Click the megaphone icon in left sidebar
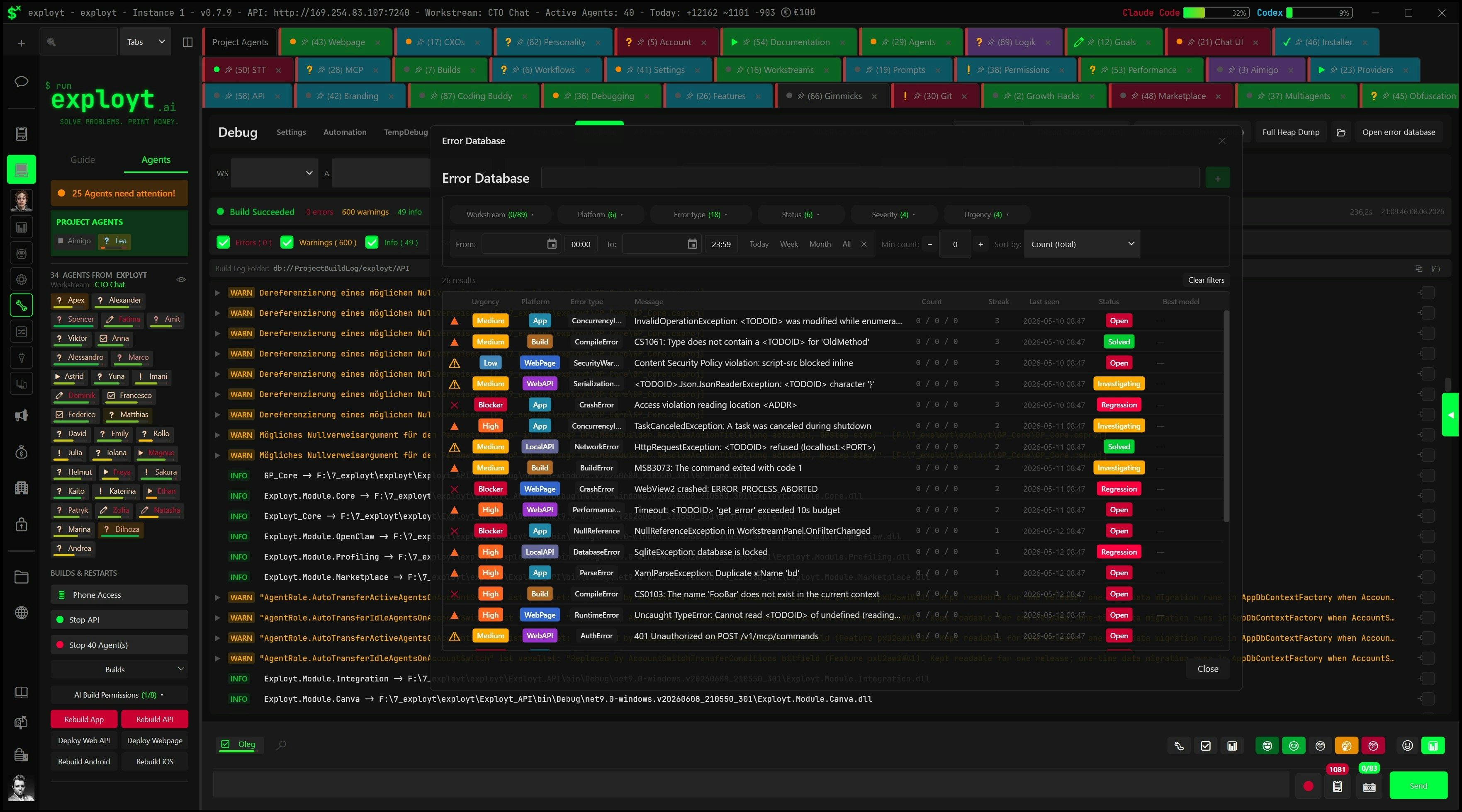The image size is (1462, 812). pyautogui.click(x=21, y=416)
